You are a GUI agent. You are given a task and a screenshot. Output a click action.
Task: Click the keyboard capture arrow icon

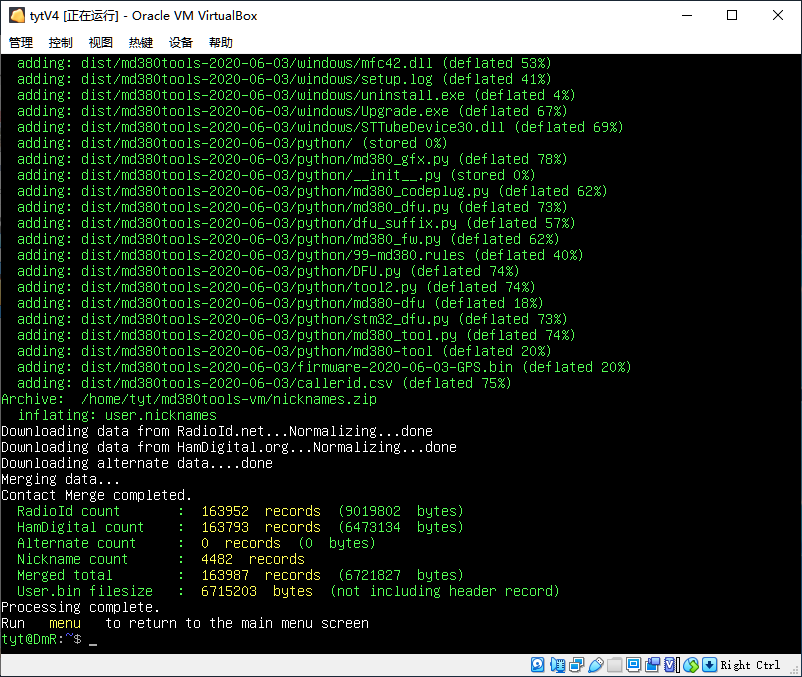[710, 665]
